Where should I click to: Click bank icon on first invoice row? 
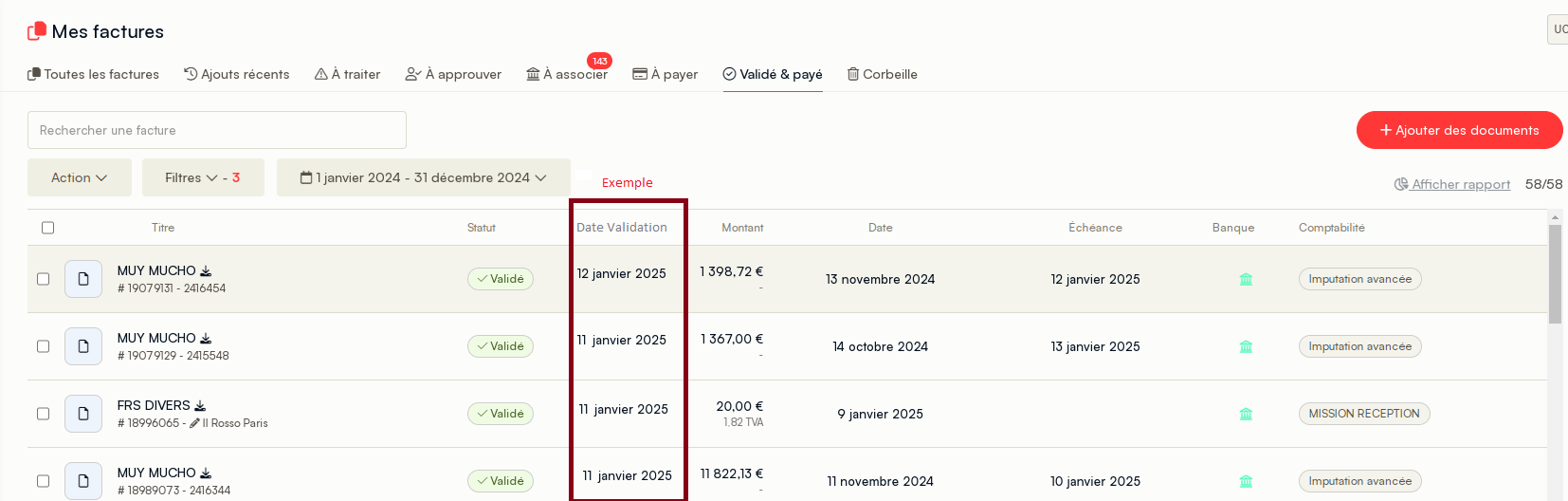click(1246, 279)
